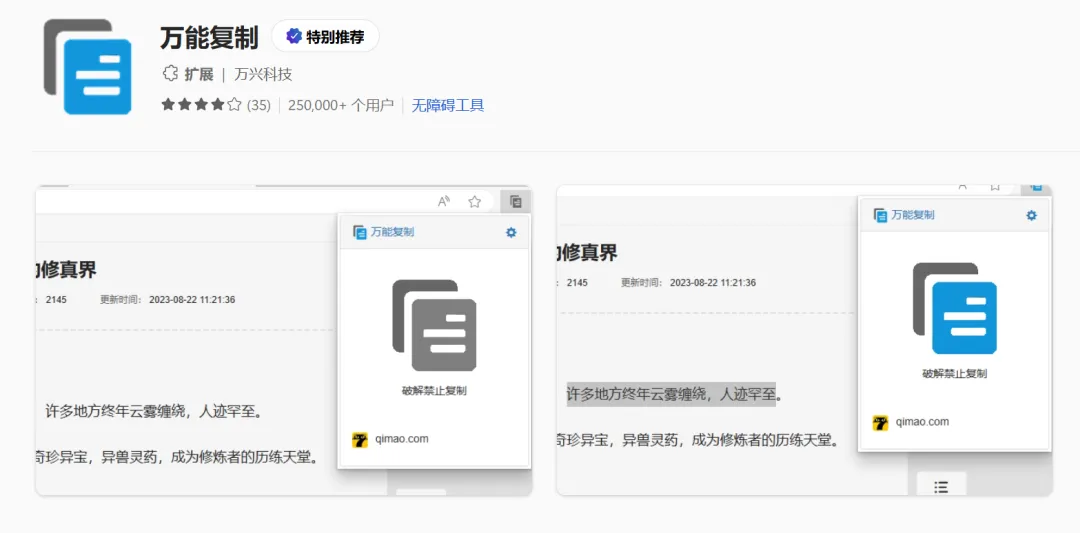Click the extension toolbar icon in first screenshot
1080x533 pixels.
[516, 202]
